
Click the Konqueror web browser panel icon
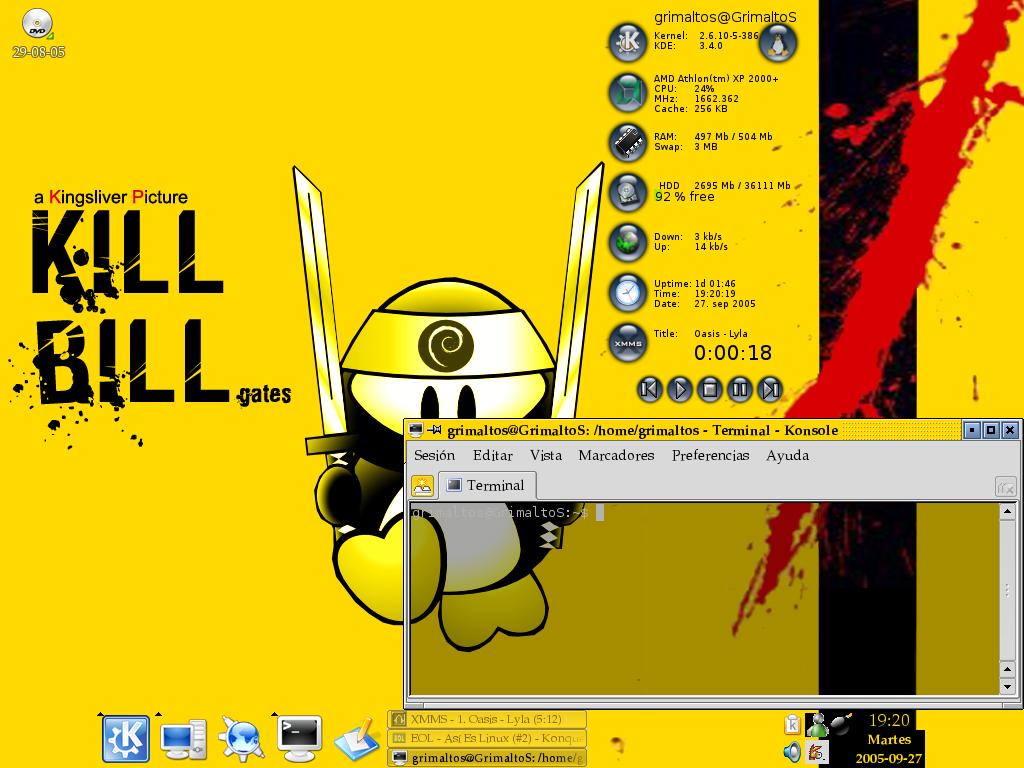(x=241, y=739)
